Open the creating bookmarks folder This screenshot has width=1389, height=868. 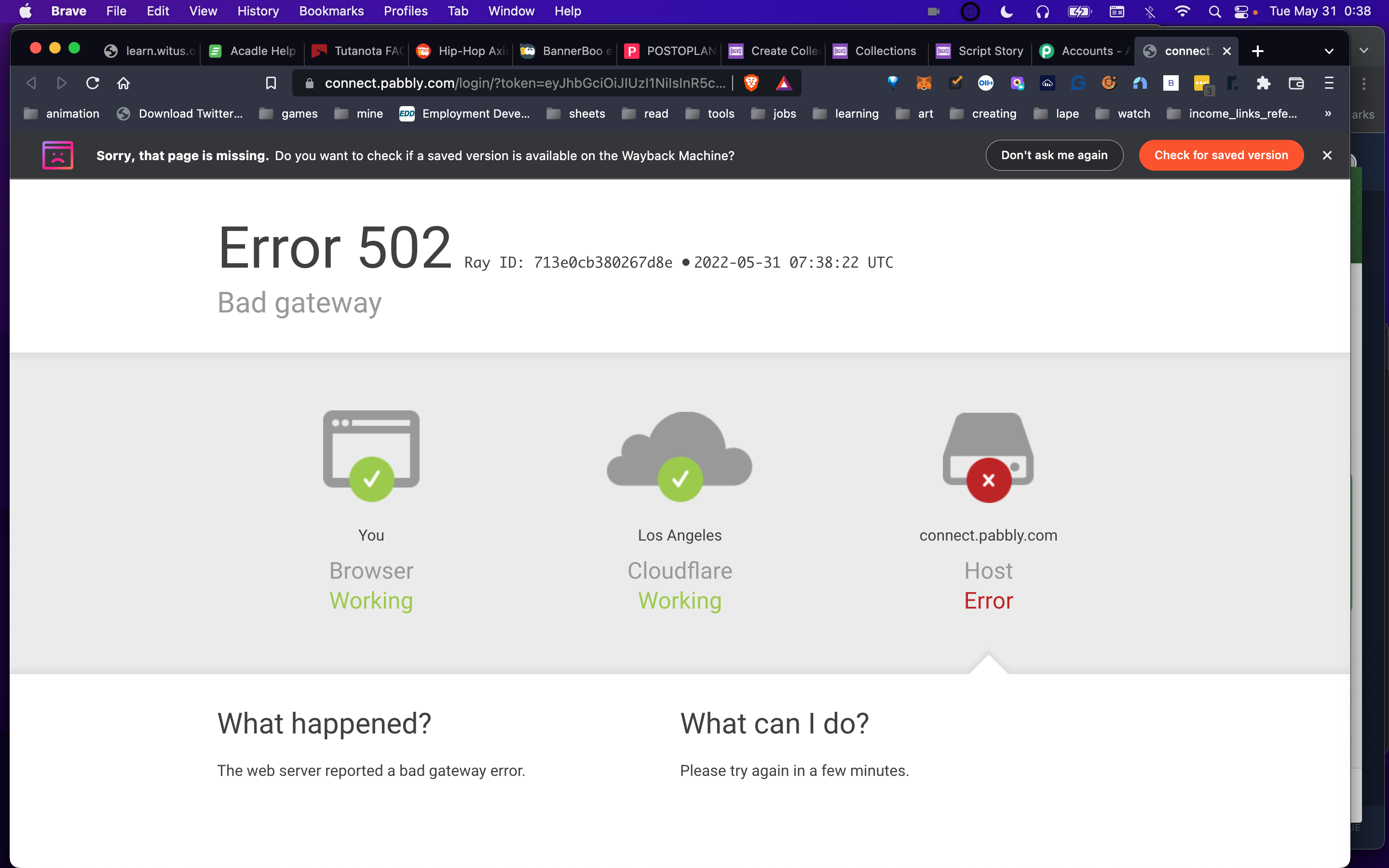click(x=983, y=114)
